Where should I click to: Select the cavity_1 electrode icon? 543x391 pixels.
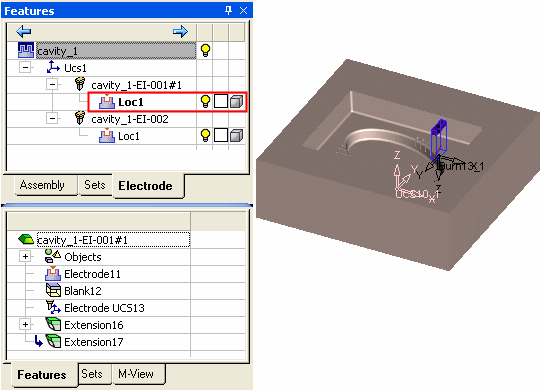(x=26, y=51)
